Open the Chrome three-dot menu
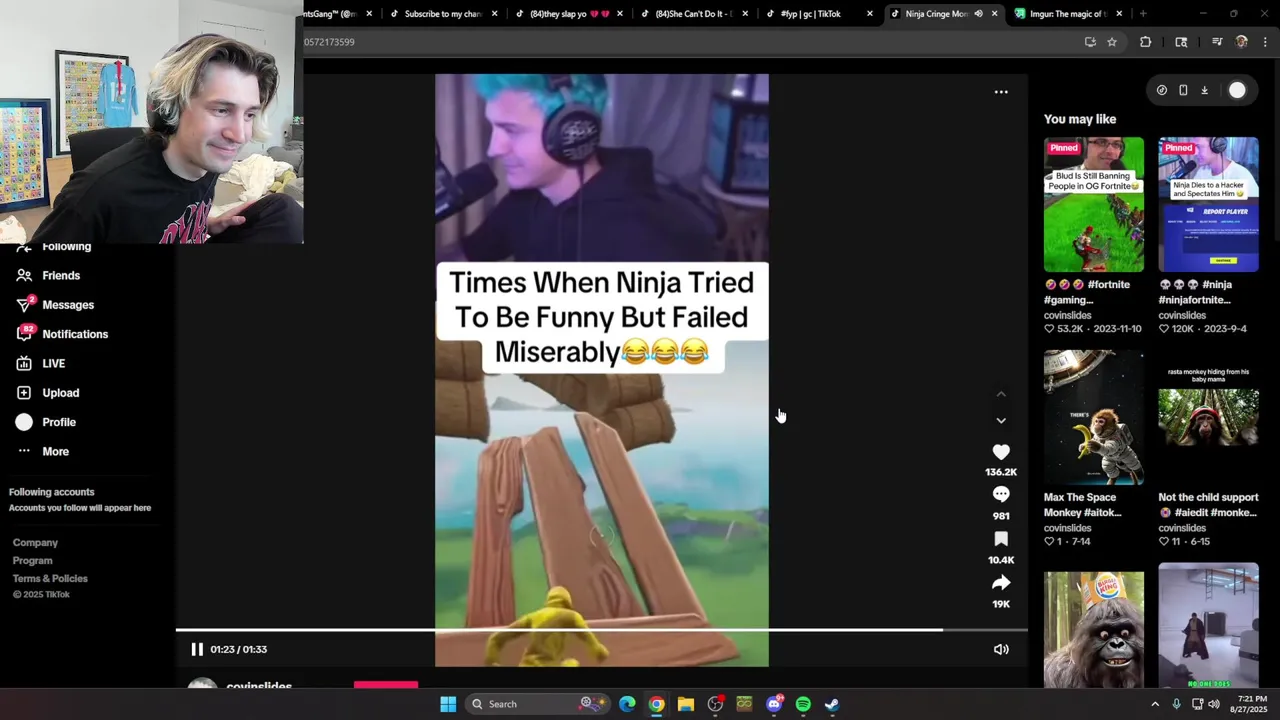Viewport: 1280px width, 720px height. [1266, 42]
